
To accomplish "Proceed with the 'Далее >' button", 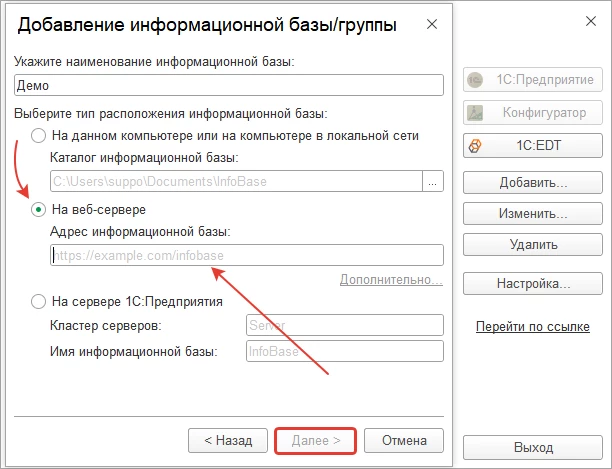I will pos(316,441).
